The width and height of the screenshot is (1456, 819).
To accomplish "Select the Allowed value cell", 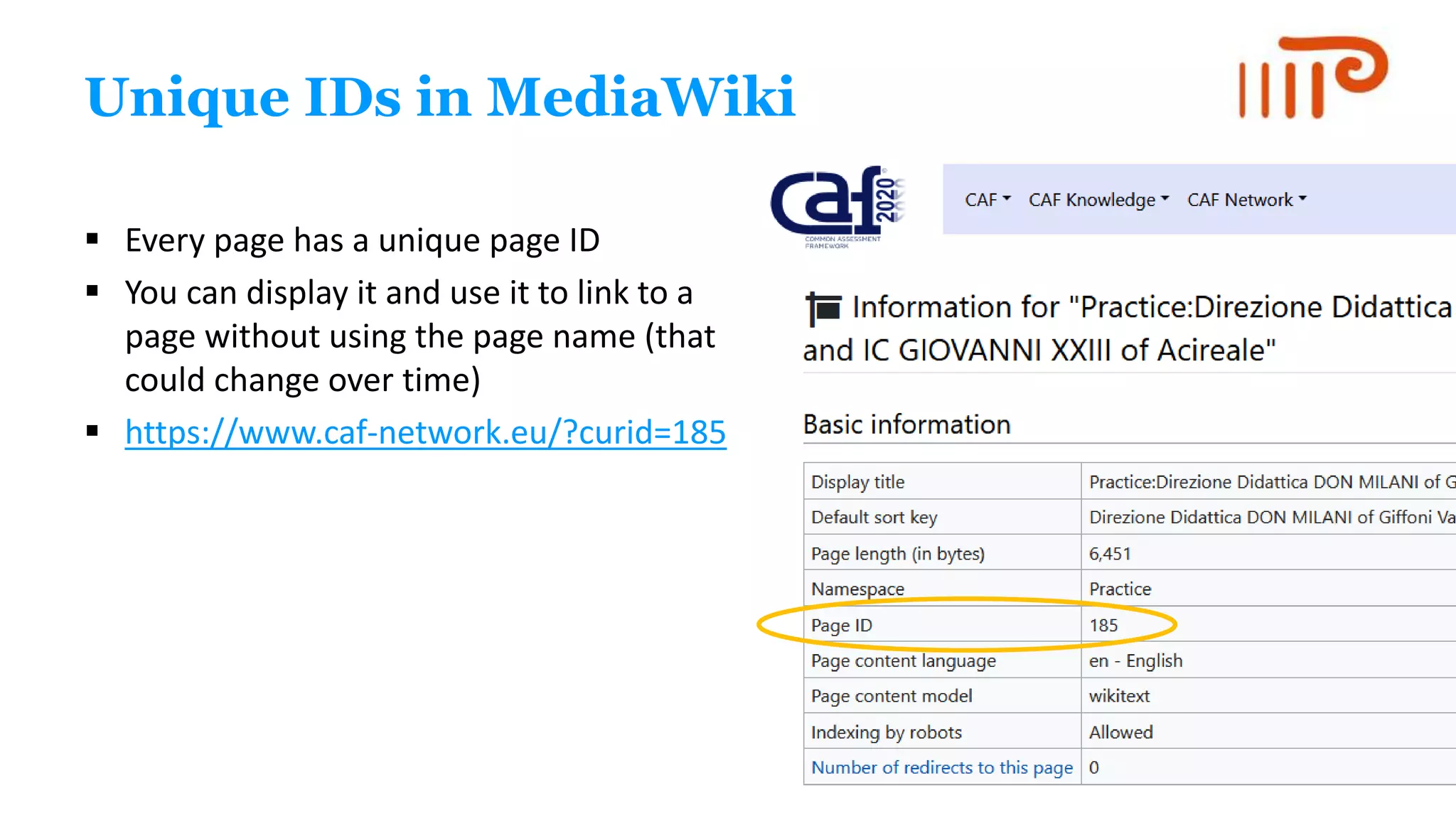I will tap(1269, 731).
